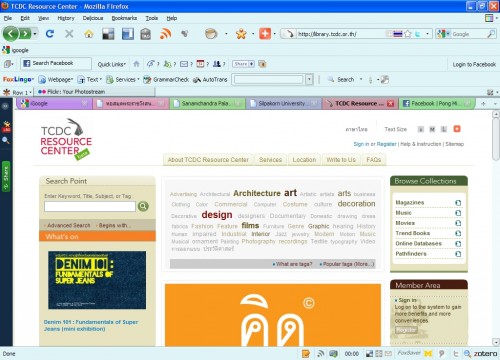500x360 pixels.
Task: Open the Tools menu
Action: click(152, 18)
